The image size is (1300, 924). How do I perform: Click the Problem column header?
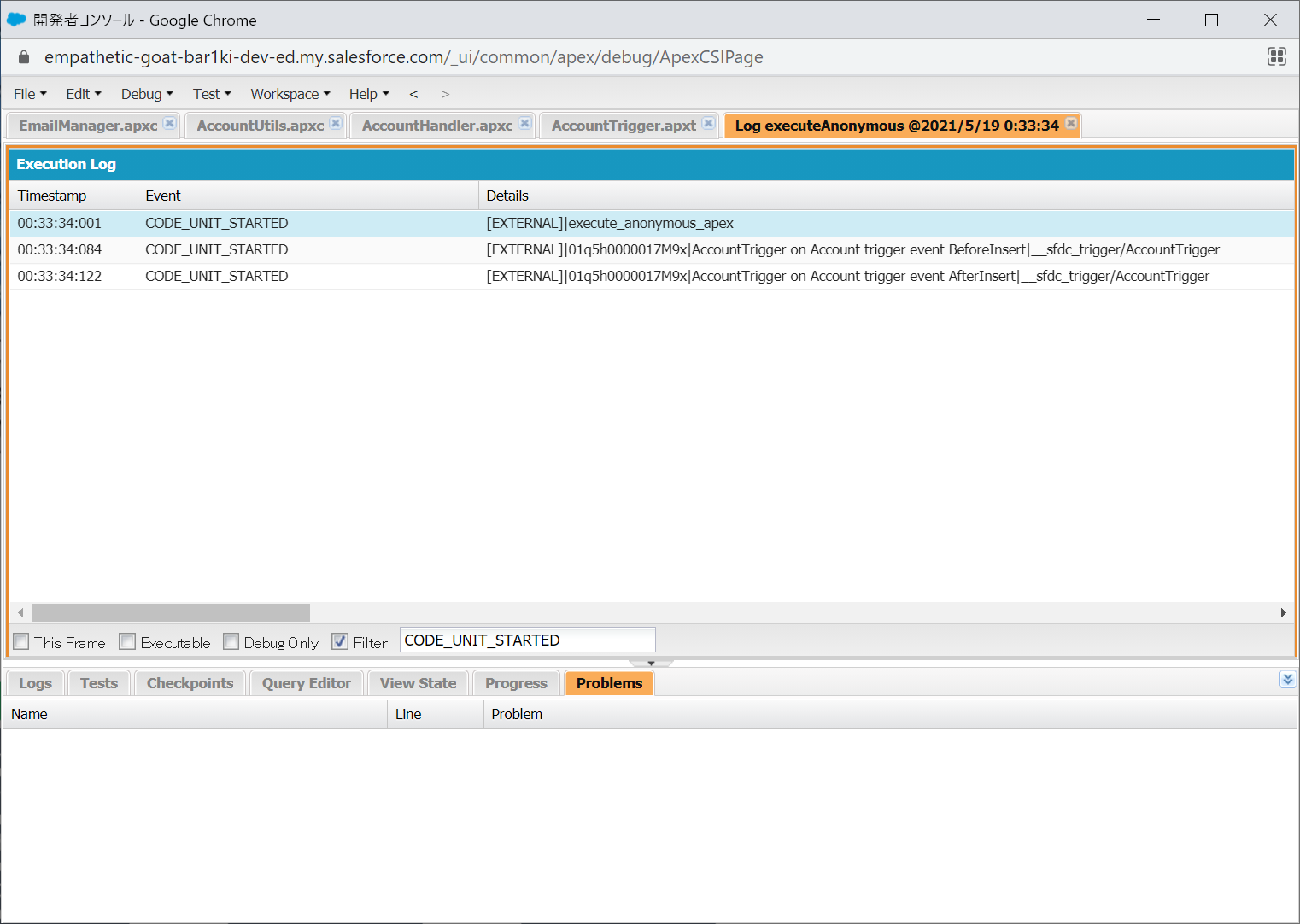pyautogui.click(x=890, y=714)
